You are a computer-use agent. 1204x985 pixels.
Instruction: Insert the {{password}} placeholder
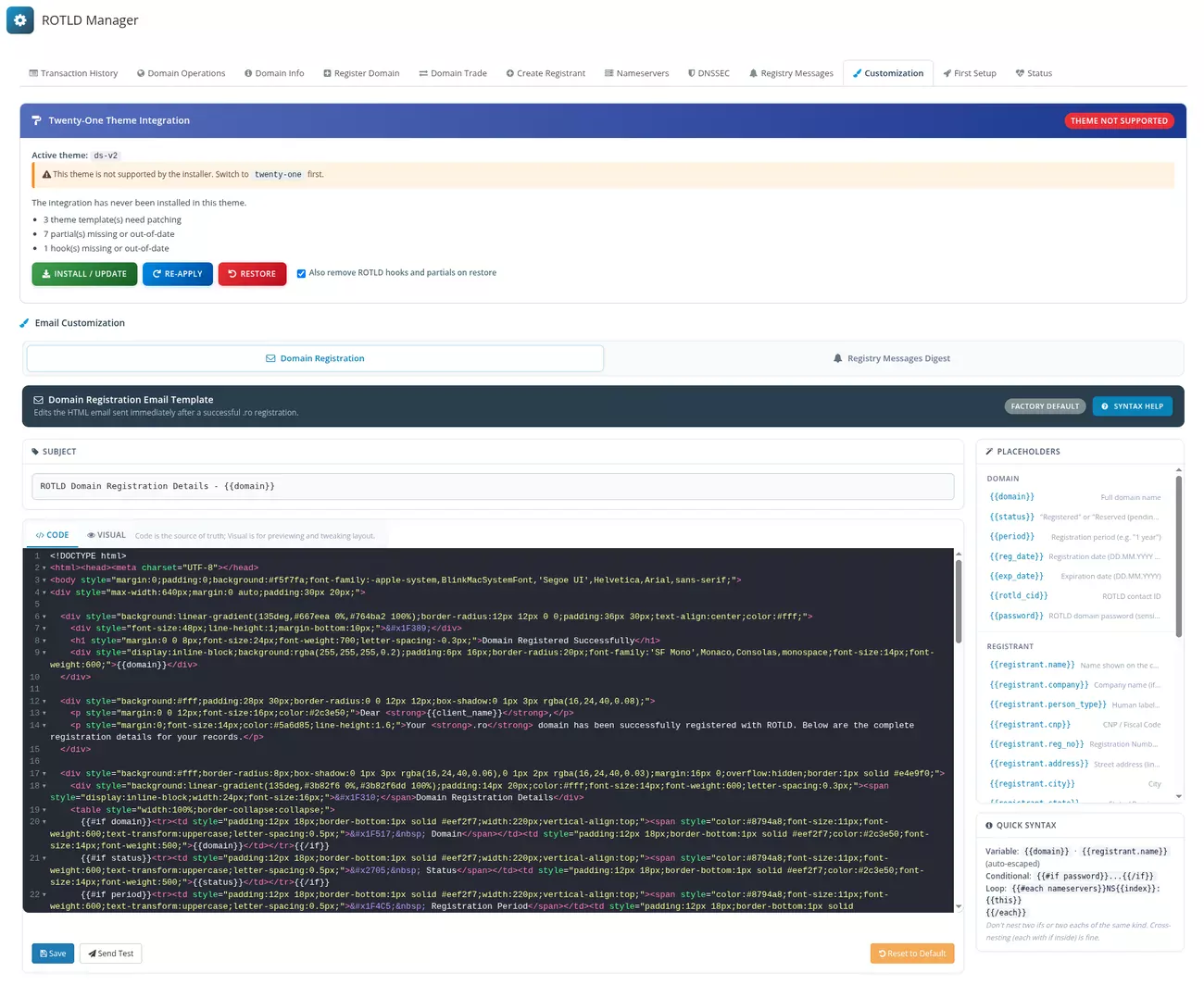tap(1016, 616)
